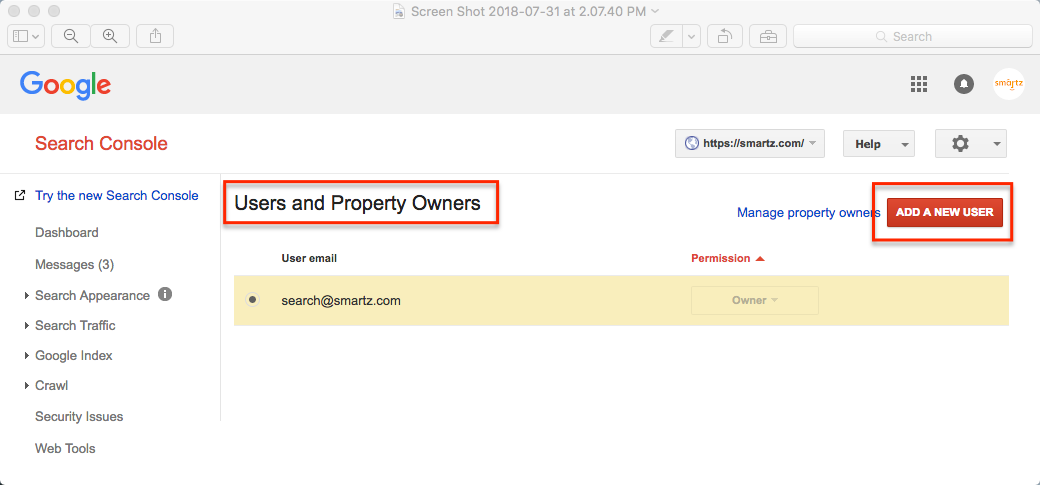Click the Google logo
The height and width of the screenshot is (485, 1040).
click(x=65, y=86)
